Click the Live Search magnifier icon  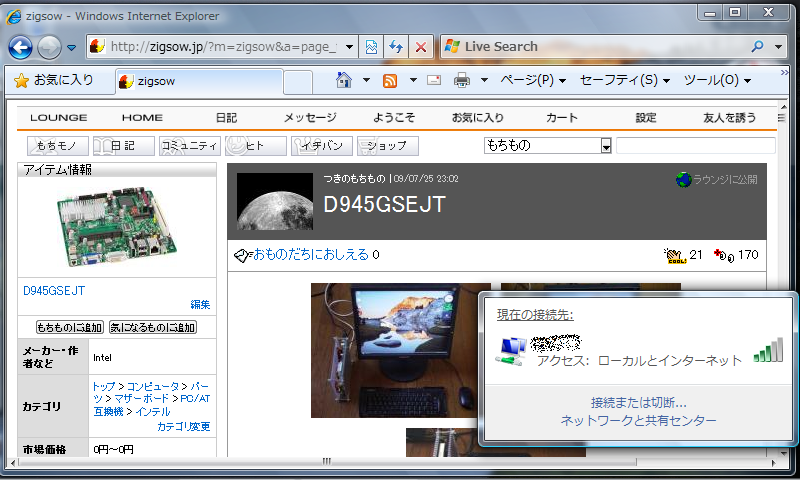point(758,46)
